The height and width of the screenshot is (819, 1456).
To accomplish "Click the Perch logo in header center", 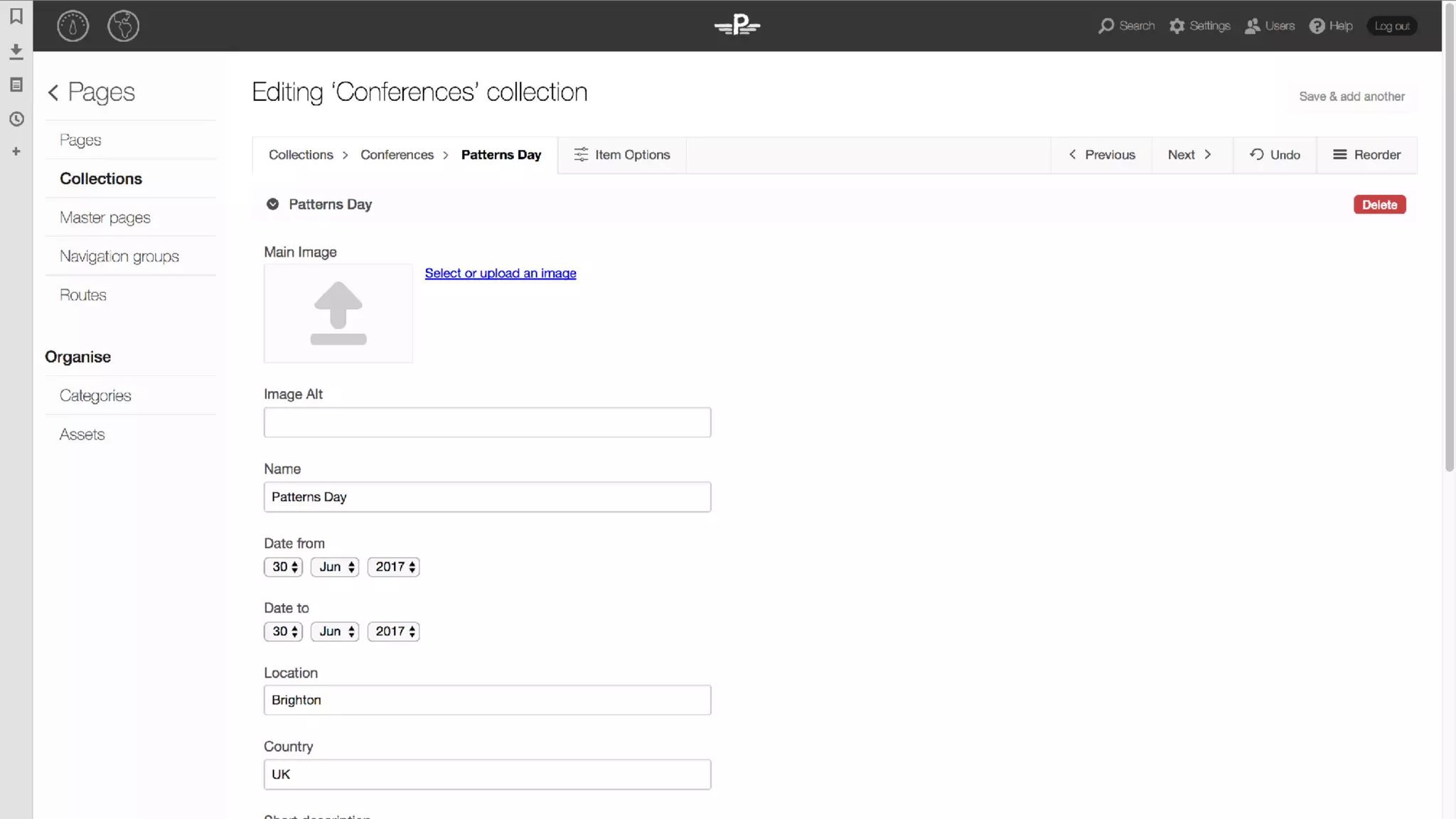I will (x=737, y=26).
